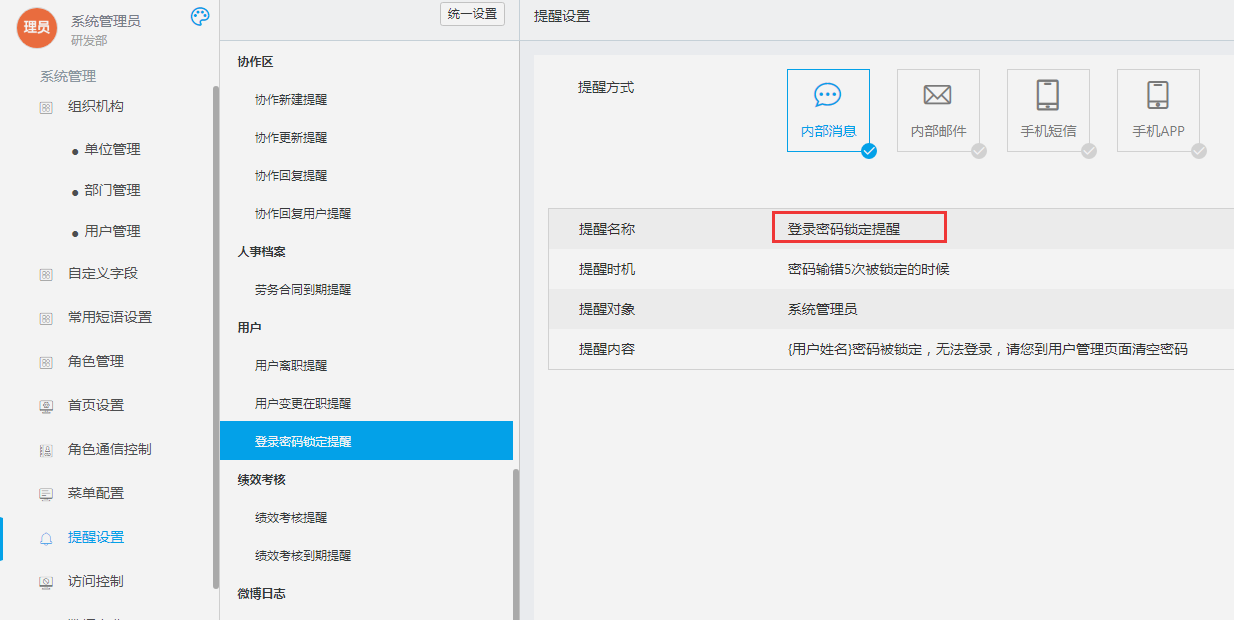The width and height of the screenshot is (1234, 620).
Task: Check the 手机APP gray checkmark
Action: coord(1199,151)
